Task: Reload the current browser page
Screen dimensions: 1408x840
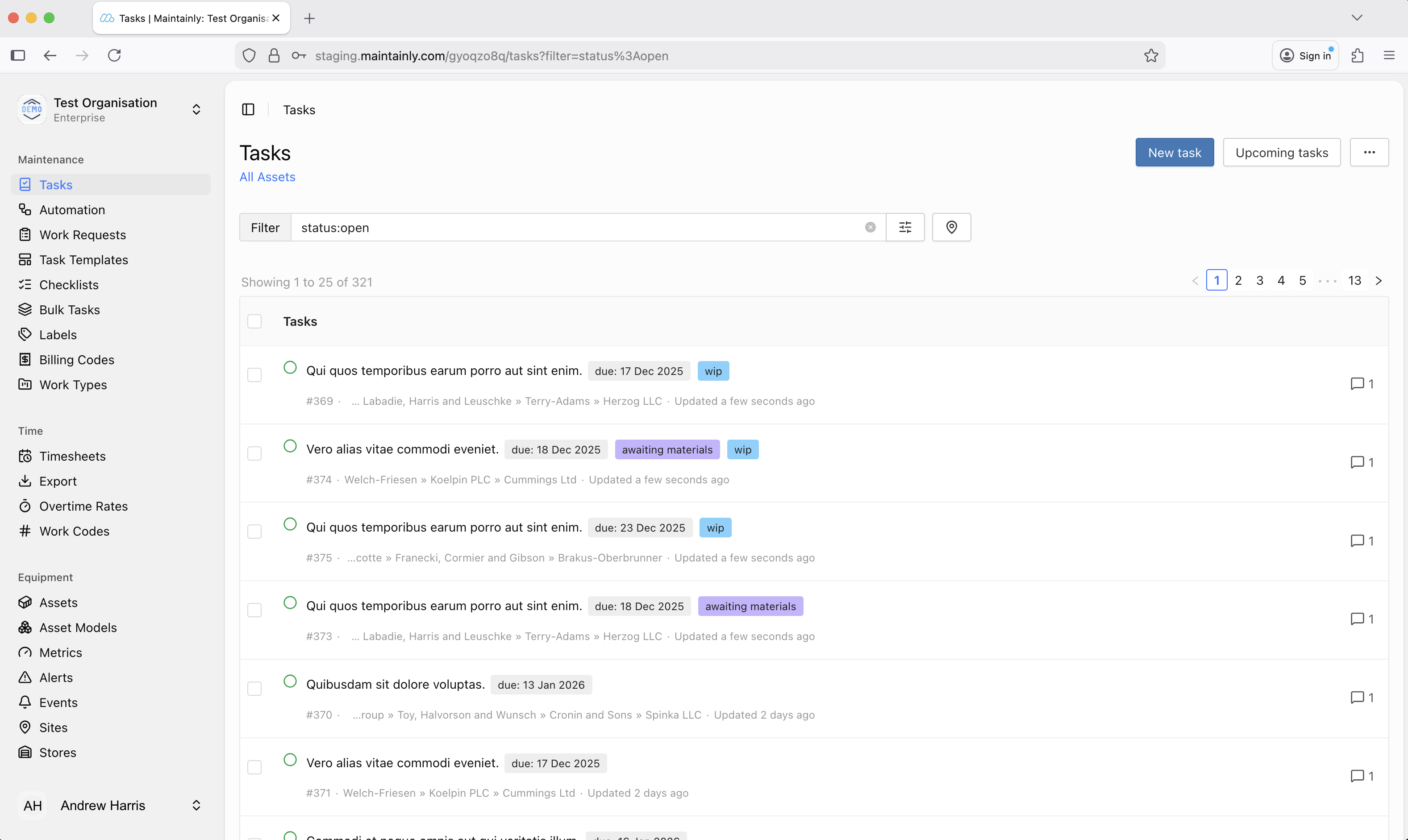Action: pyautogui.click(x=114, y=55)
